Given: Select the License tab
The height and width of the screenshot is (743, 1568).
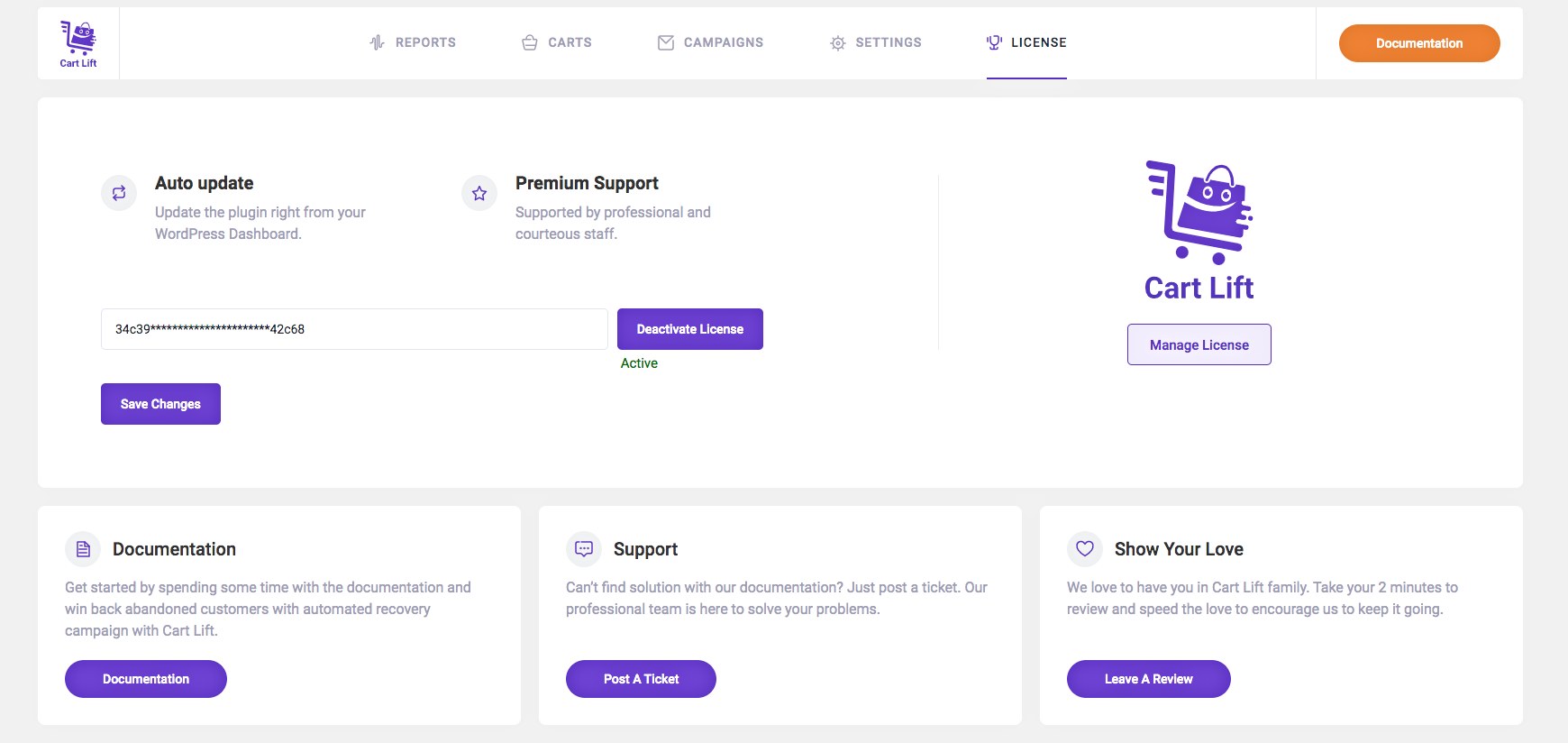Looking at the screenshot, I should point(1026,42).
